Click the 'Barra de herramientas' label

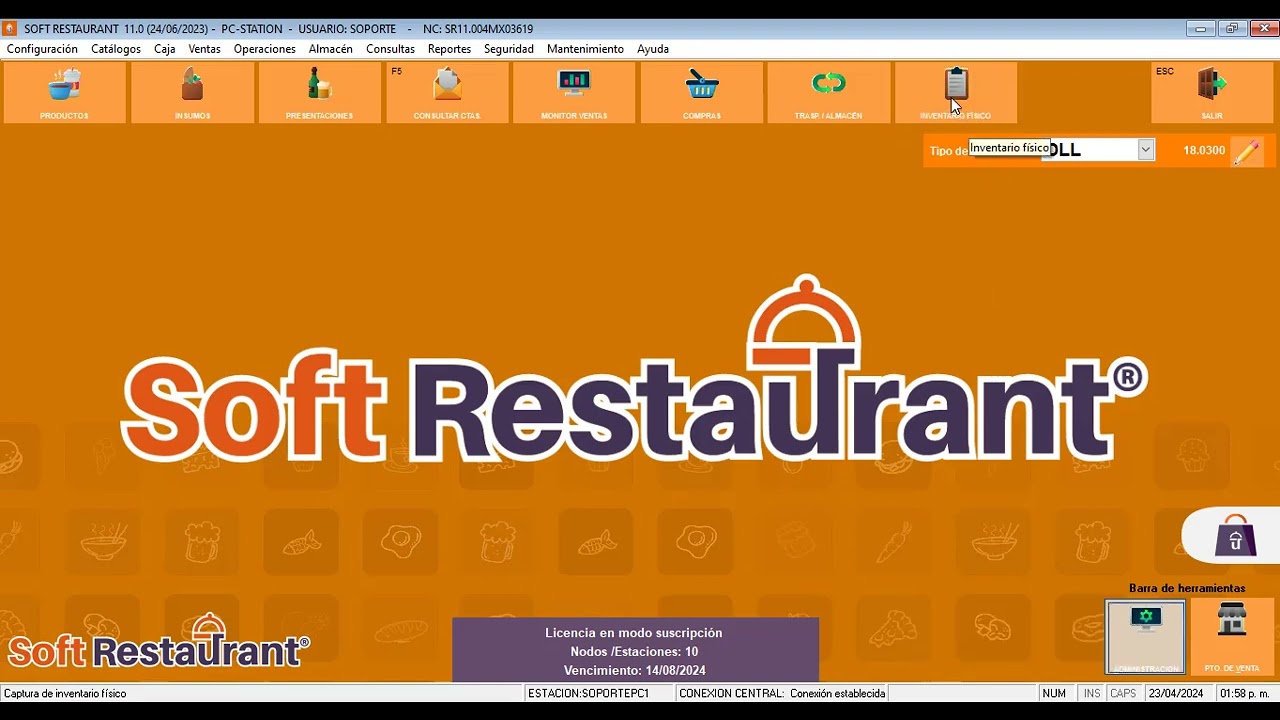point(1187,588)
